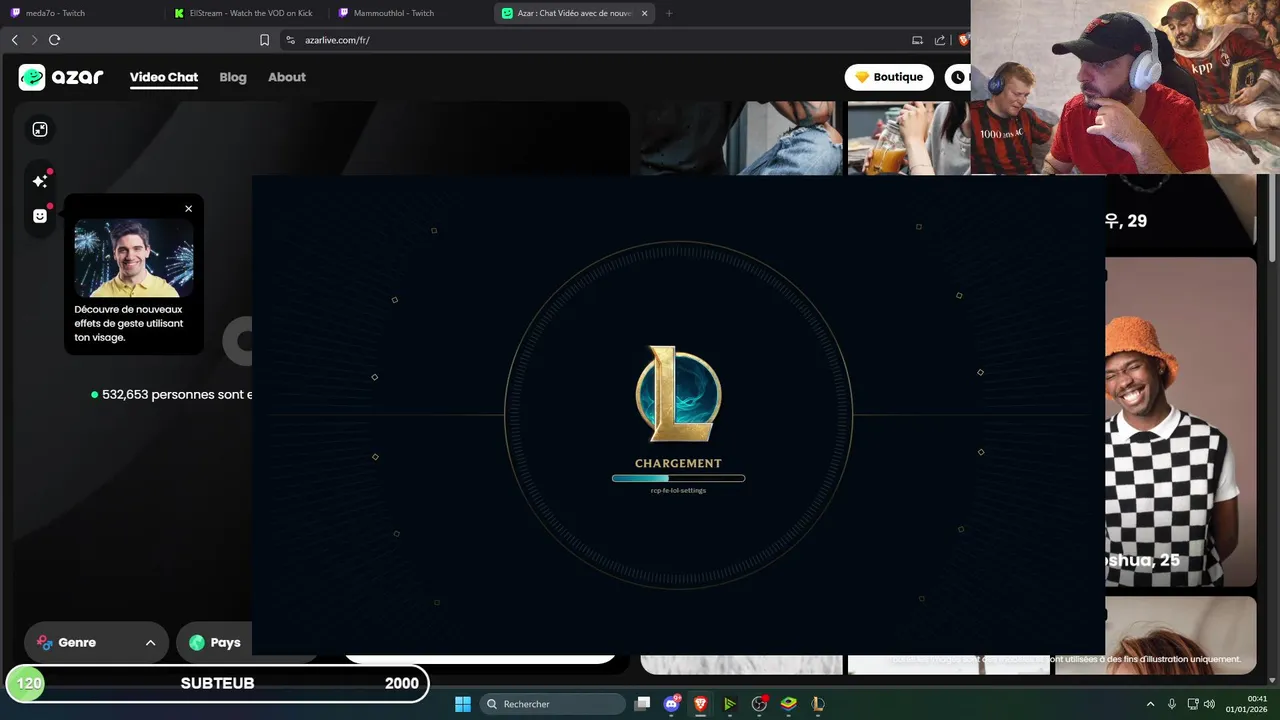Close the Azar Chat Vidéo tab
This screenshot has width=1280, height=720.
tap(644, 13)
